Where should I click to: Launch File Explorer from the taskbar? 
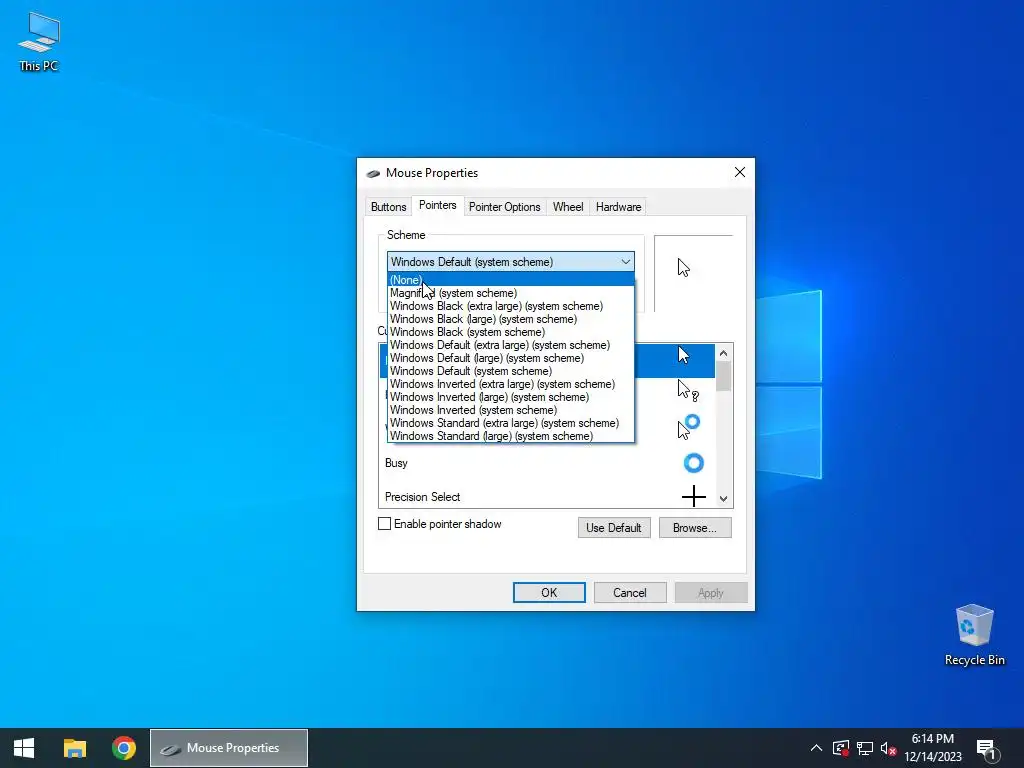[x=74, y=748]
